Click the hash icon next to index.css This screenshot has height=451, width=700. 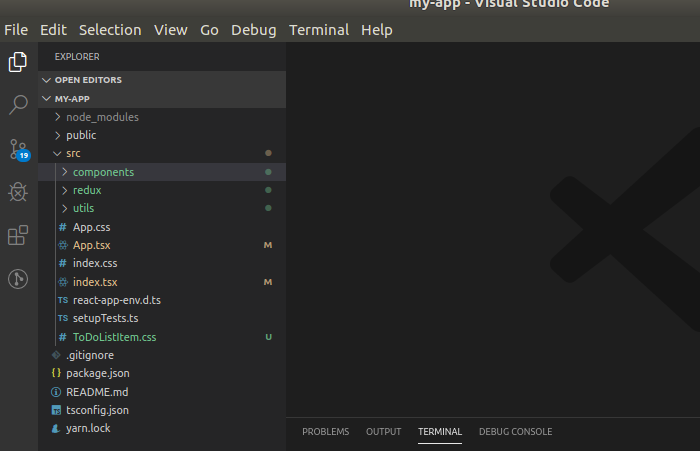point(62,263)
